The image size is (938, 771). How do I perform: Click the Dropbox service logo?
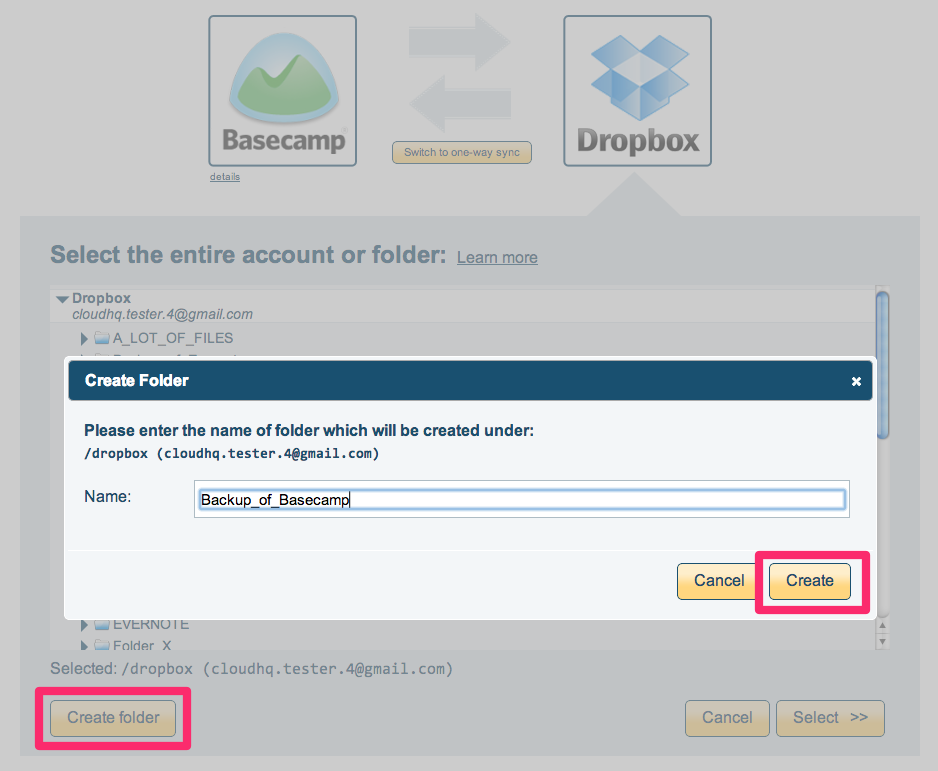(637, 90)
